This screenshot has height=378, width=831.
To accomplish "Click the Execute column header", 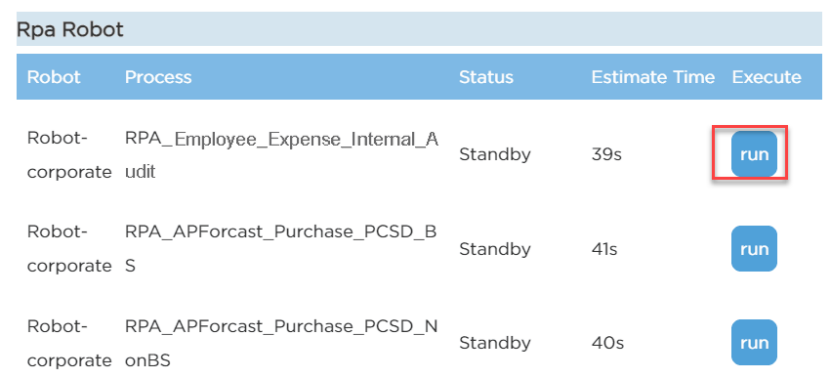I will click(766, 77).
